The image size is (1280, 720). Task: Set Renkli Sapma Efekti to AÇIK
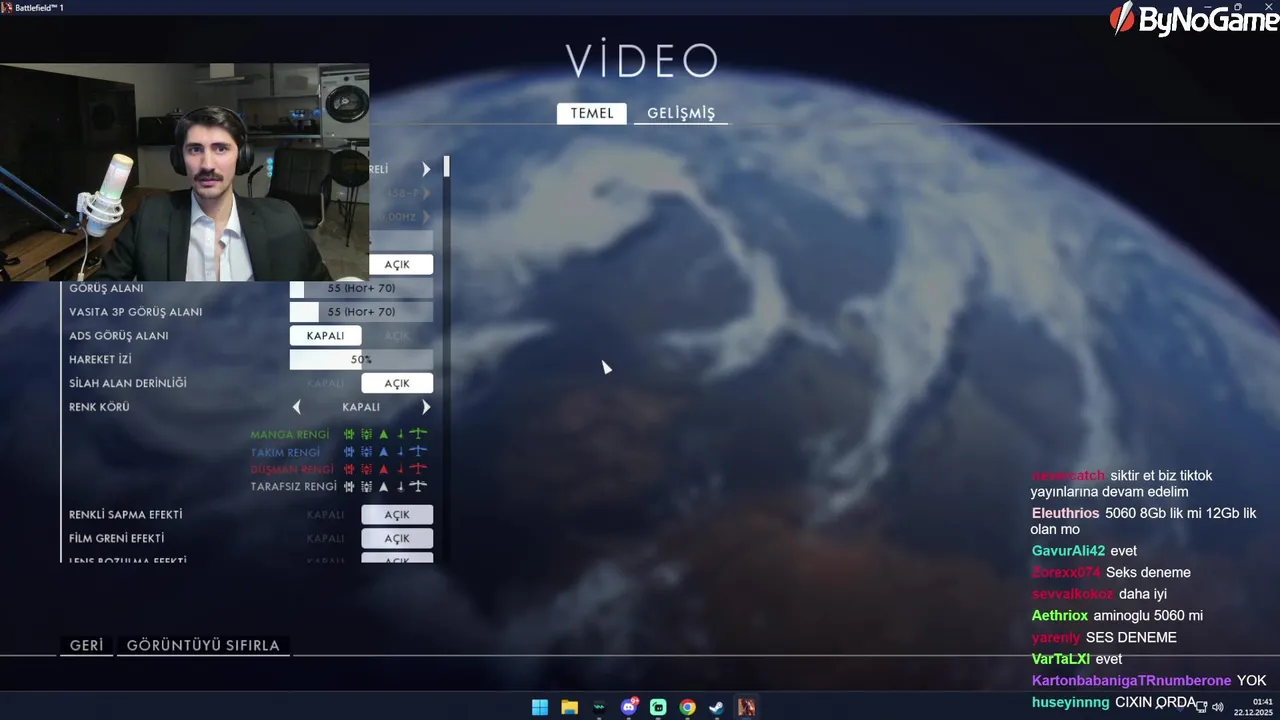tap(397, 514)
